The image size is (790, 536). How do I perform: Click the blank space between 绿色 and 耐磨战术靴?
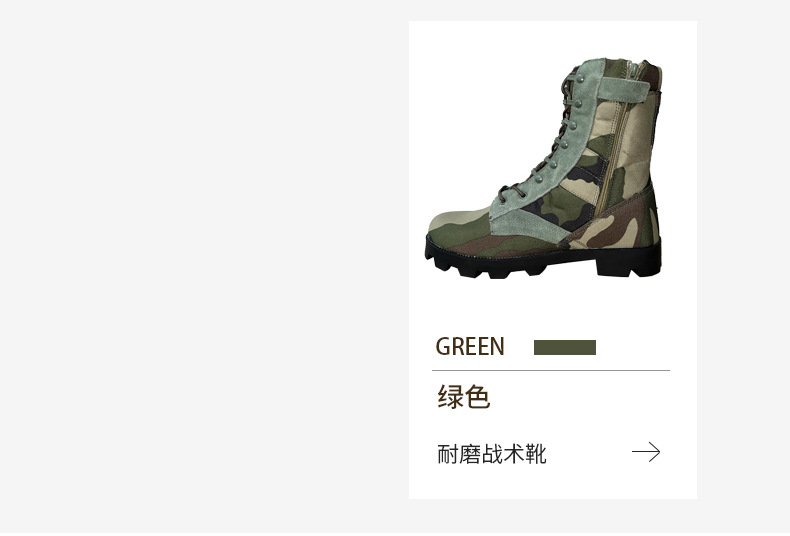[x=553, y=426]
